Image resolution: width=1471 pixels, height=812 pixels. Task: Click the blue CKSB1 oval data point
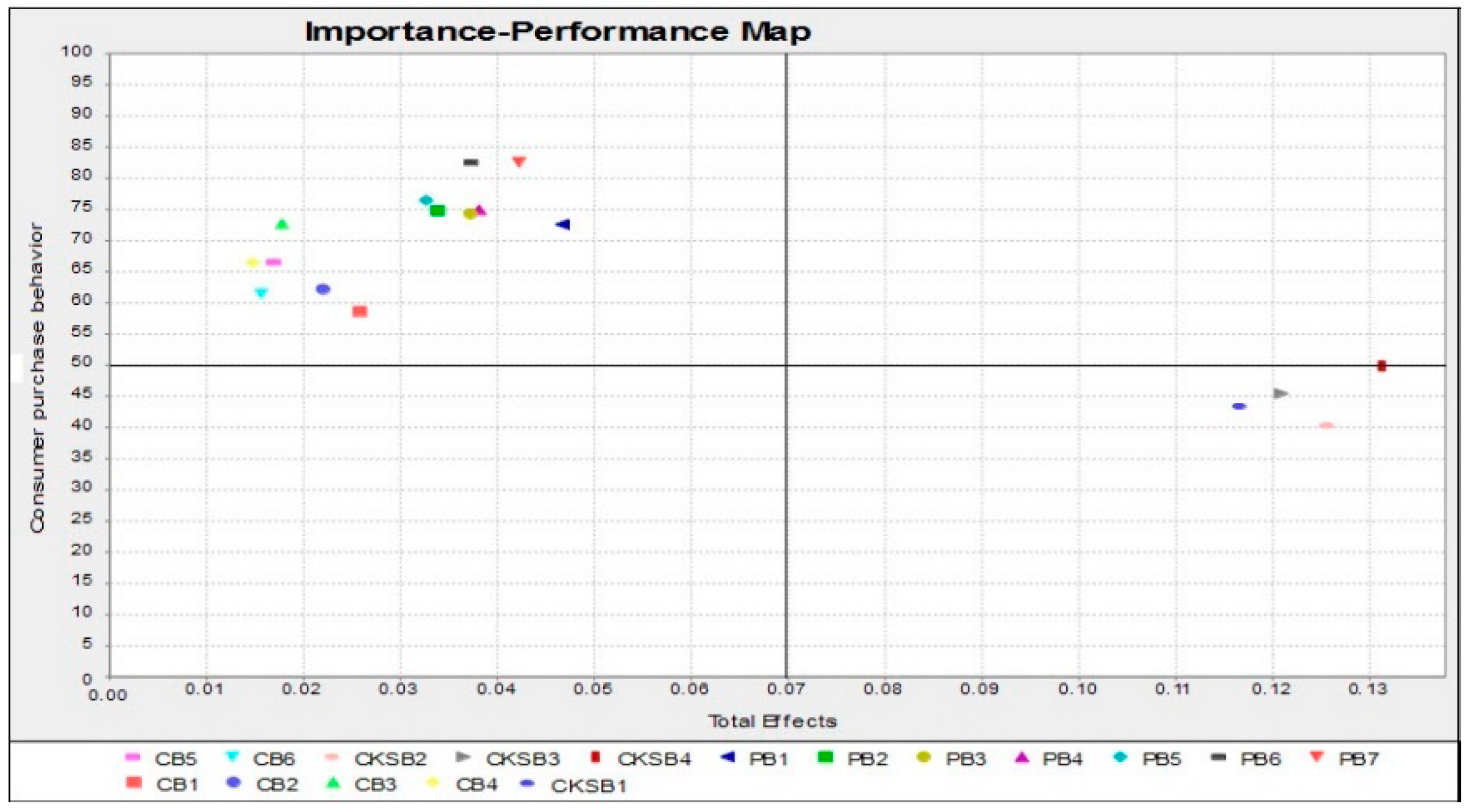coord(1239,407)
